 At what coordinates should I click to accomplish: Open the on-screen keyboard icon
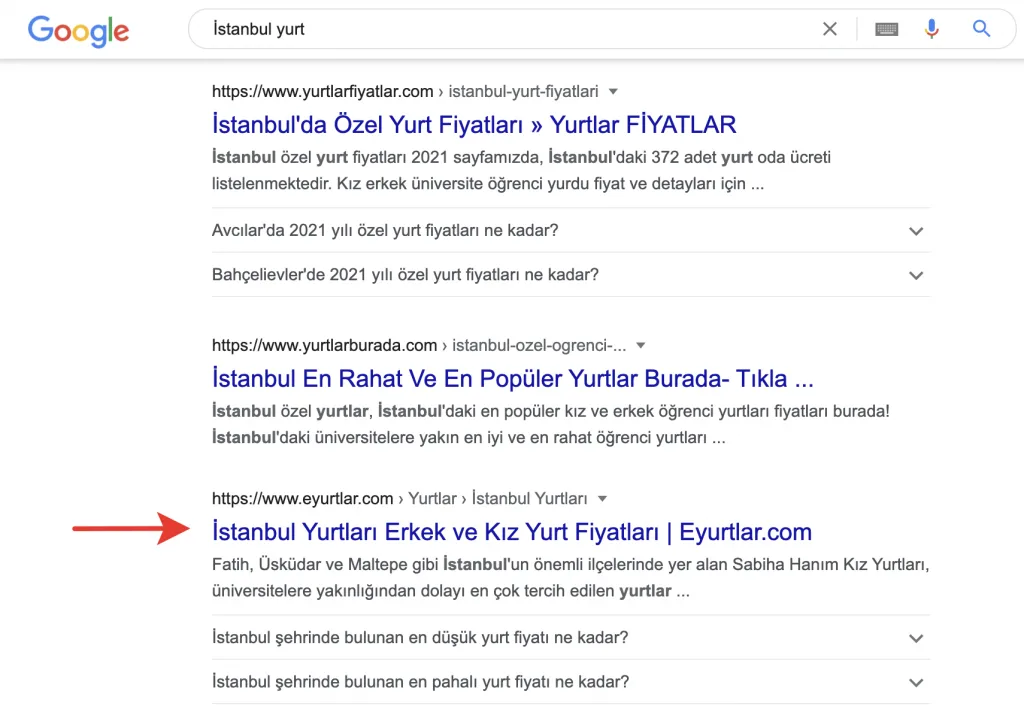pyautogui.click(x=886, y=29)
